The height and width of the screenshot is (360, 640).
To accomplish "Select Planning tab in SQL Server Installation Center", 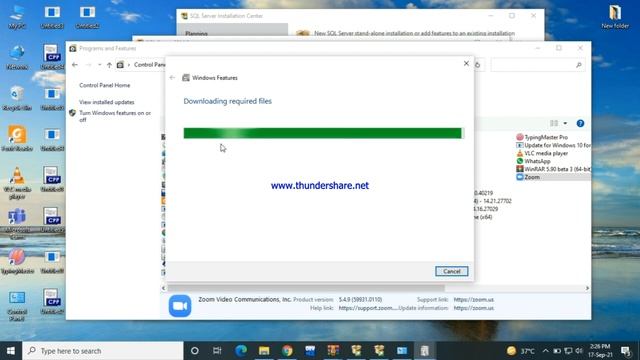I will (x=196, y=33).
